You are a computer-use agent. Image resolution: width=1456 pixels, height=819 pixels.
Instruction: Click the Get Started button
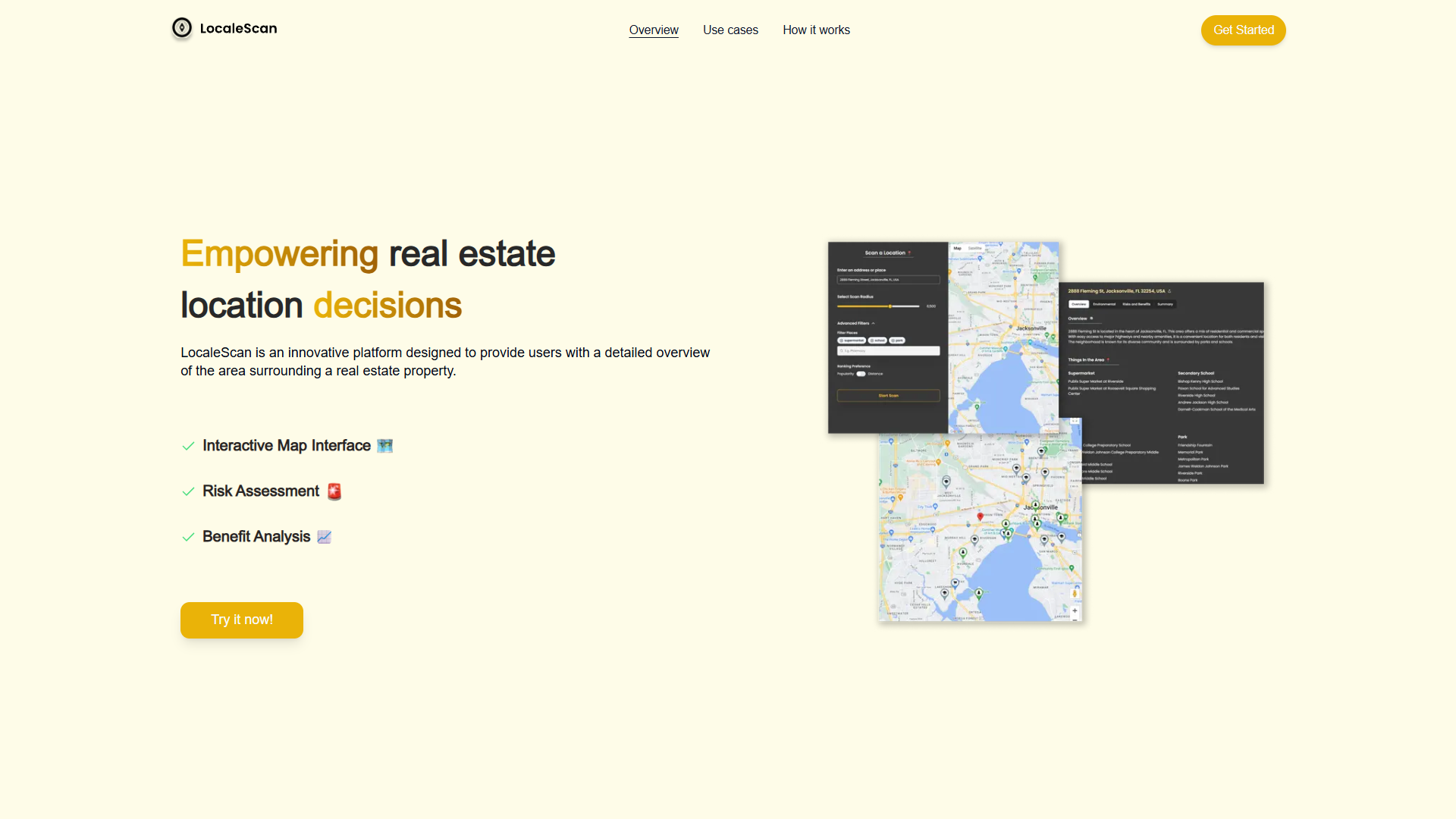pos(1244,30)
